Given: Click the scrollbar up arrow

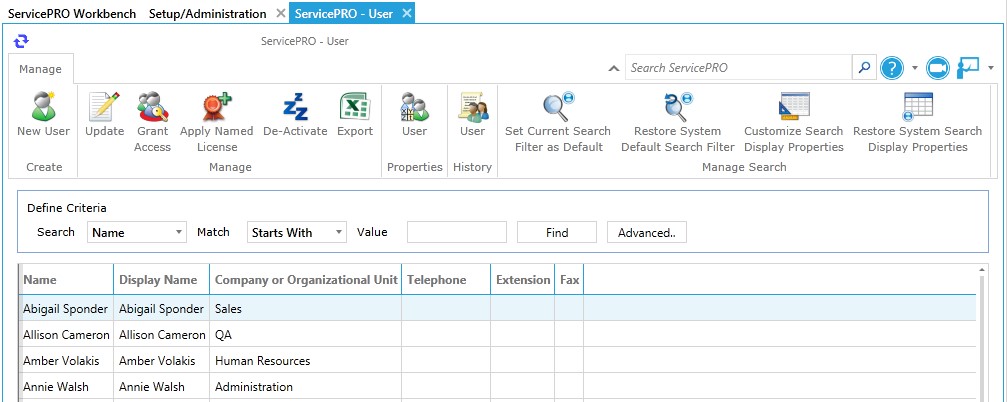Looking at the screenshot, I should (982, 270).
